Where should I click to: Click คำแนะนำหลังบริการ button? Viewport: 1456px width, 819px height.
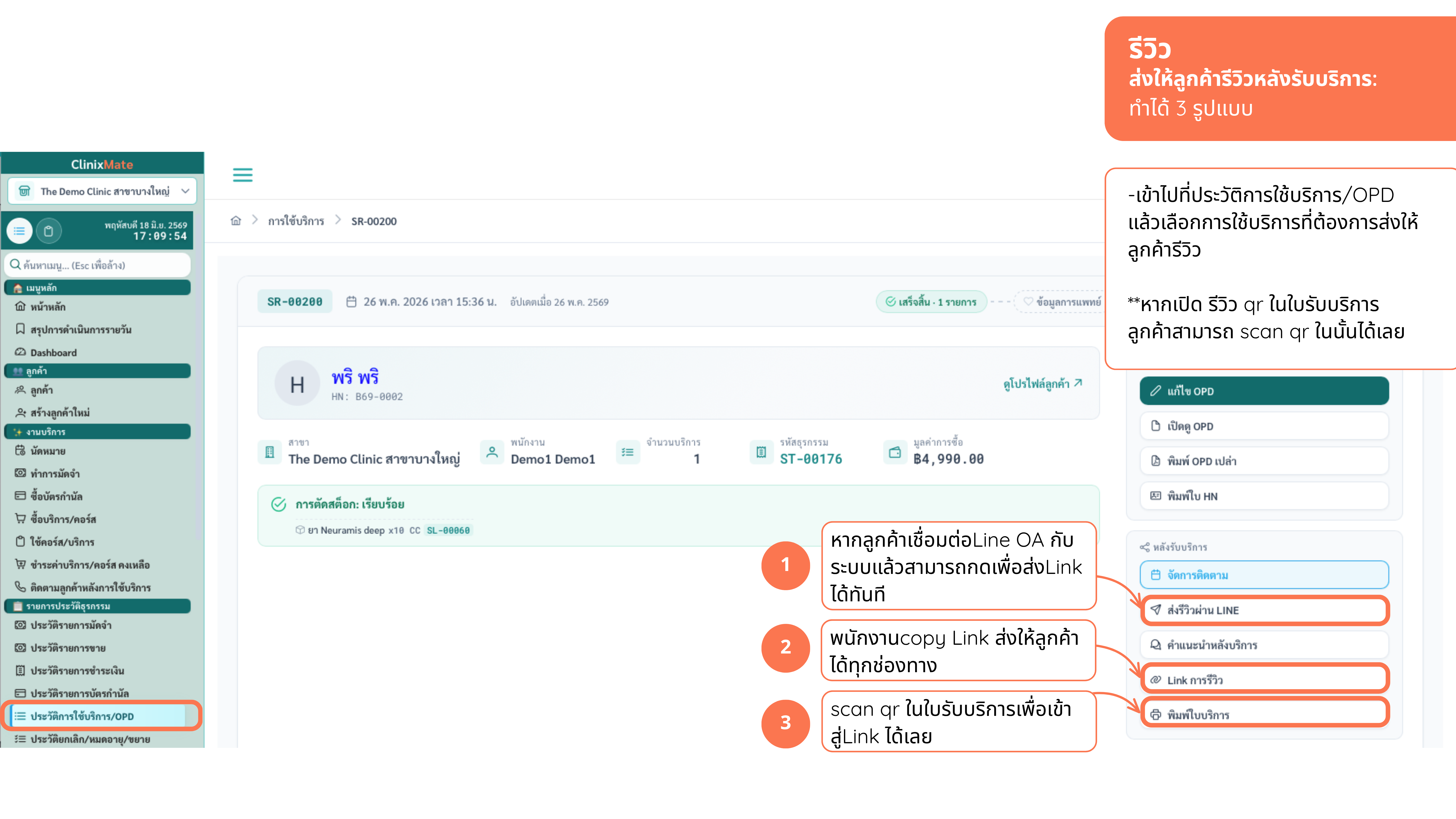[1264, 645]
